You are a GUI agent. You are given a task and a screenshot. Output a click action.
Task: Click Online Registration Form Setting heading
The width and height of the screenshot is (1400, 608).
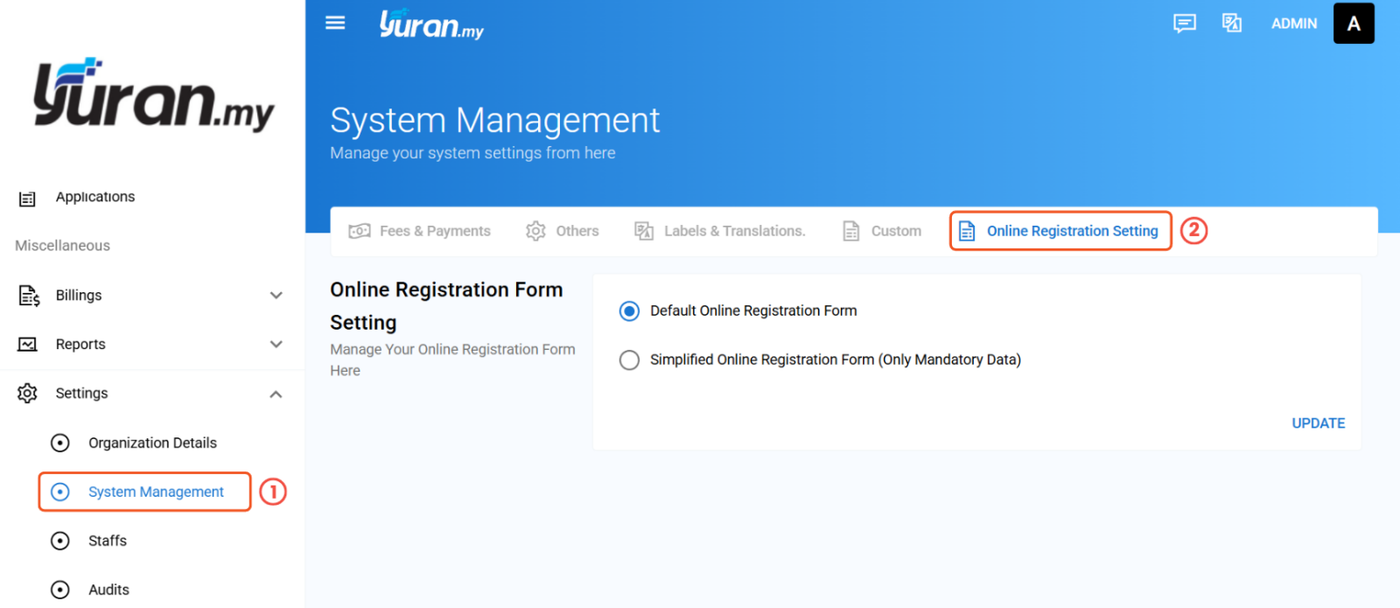(x=447, y=306)
